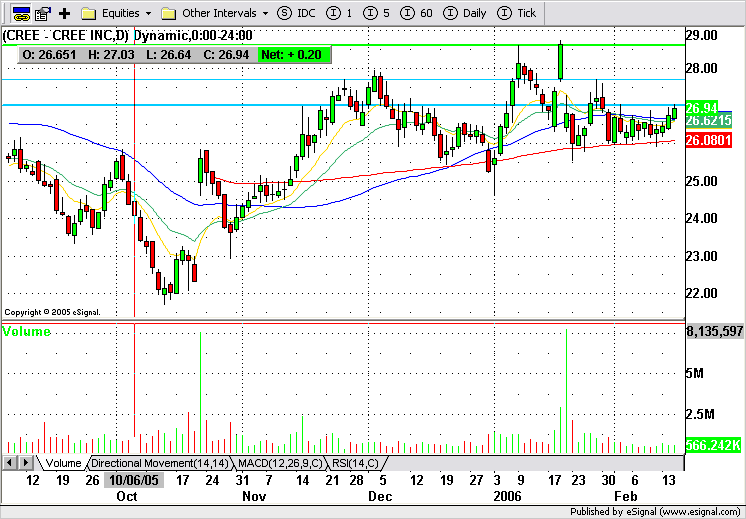This screenshot has width=746, height=519.
Task: Click the CREE INC chart title text
Action: click(128, 36)
